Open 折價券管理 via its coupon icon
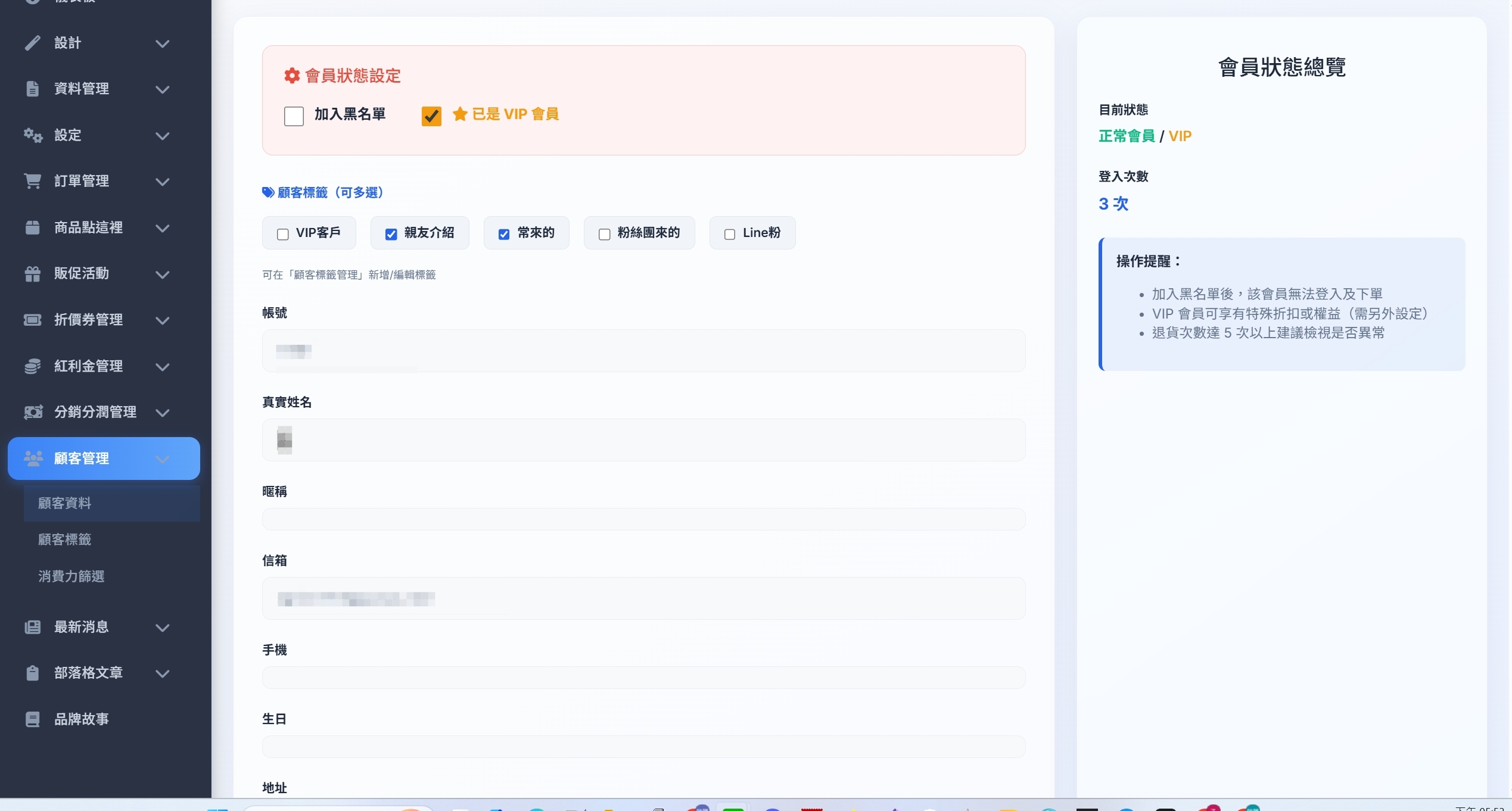Image resolution: width=1512 pixels, height=811 pixels. 33,320
